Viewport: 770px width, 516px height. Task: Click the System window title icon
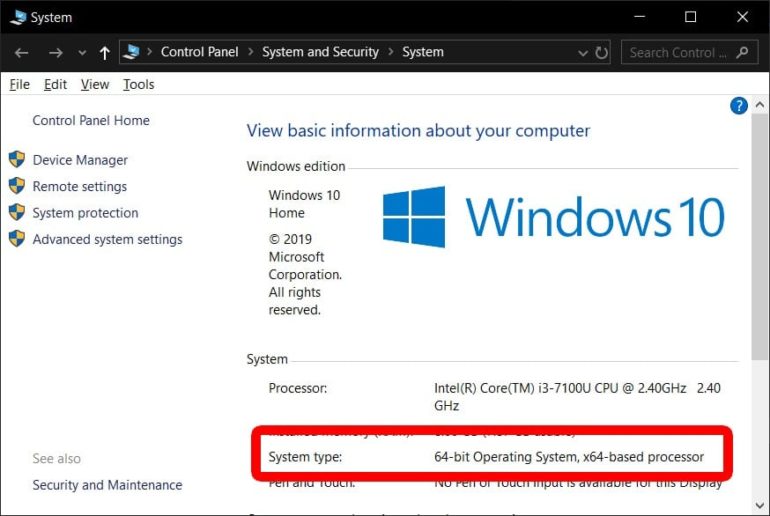point(18,17)
